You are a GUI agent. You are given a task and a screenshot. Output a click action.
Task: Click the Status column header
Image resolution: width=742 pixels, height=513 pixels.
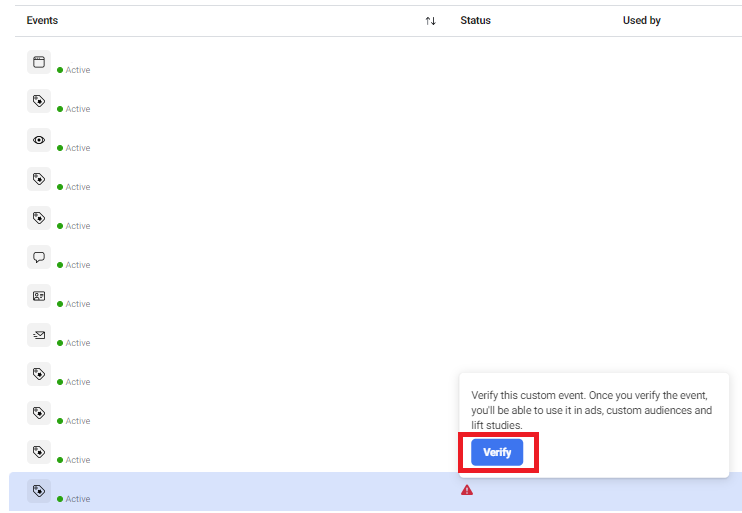475,21
